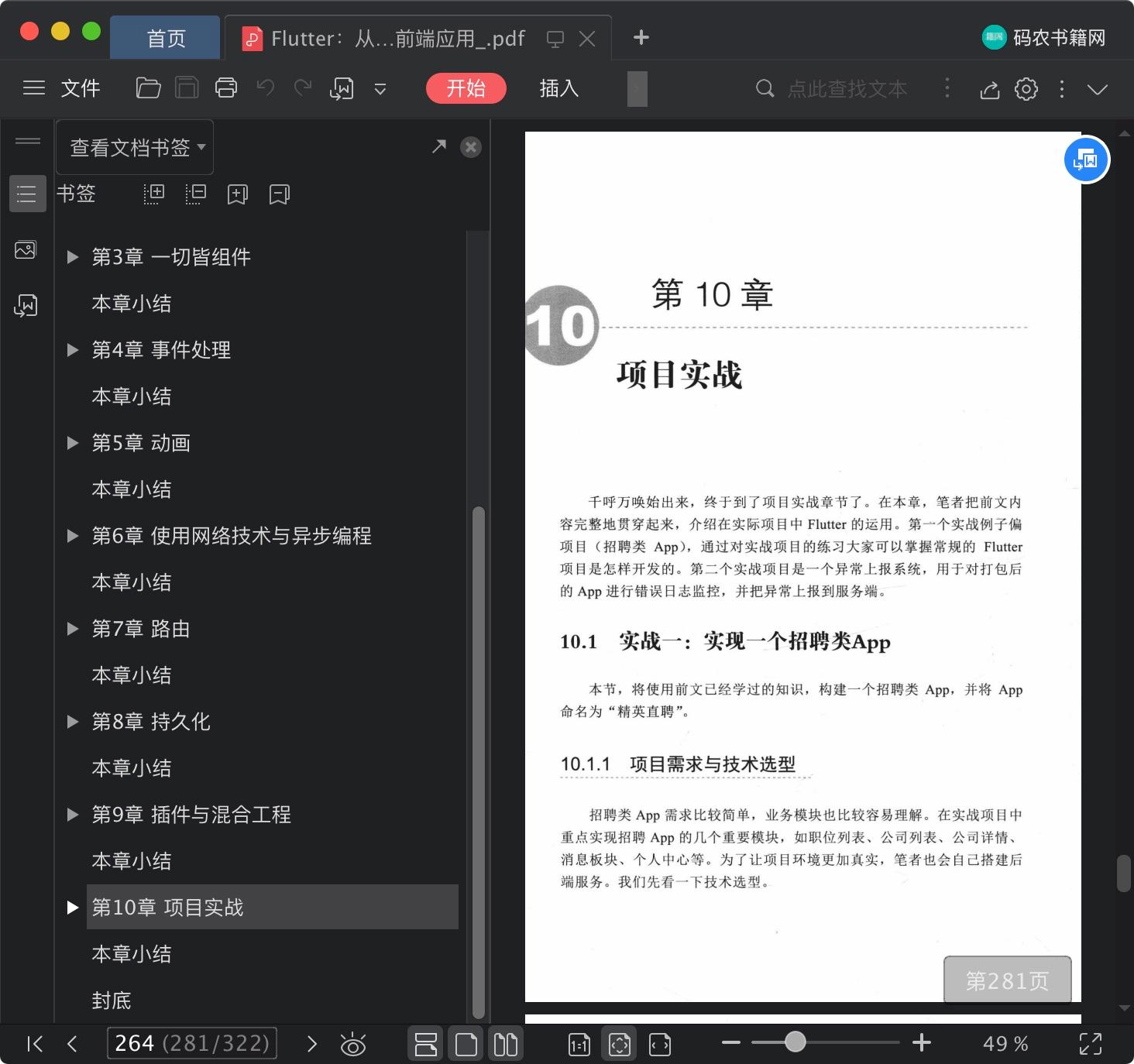This screenshot has height=1064, width=1134.
Task: Click the document vertical scrollbar thumb
Action: click(1123, 874)
